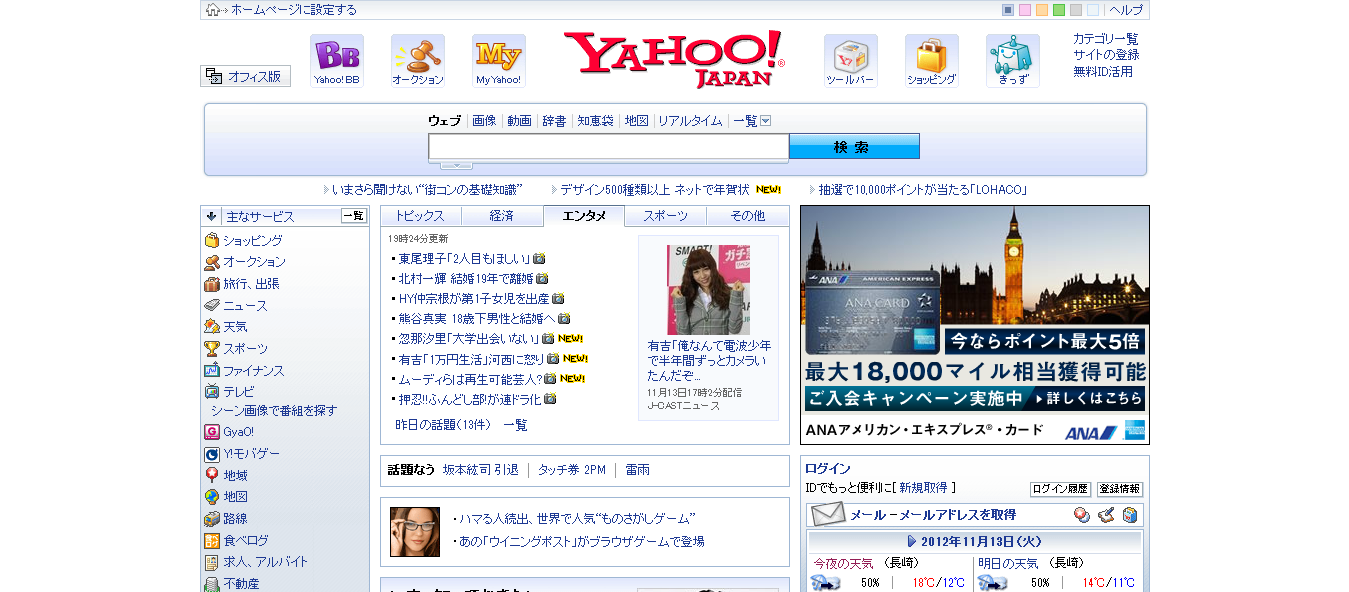Select the green theme color swatch
Viewport: 1349px width, 592px height.
point(1059,10)
